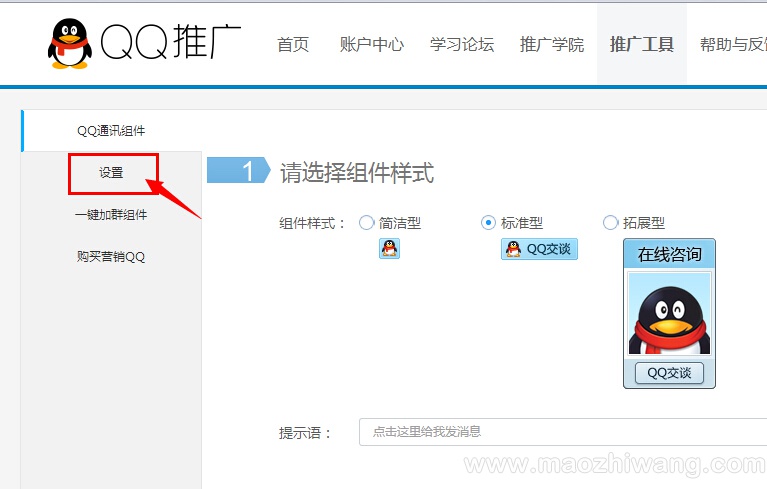Open 学习论坛 from the top navigation
The width and height of the screenshot is (767, 489).
click(461, 44)
